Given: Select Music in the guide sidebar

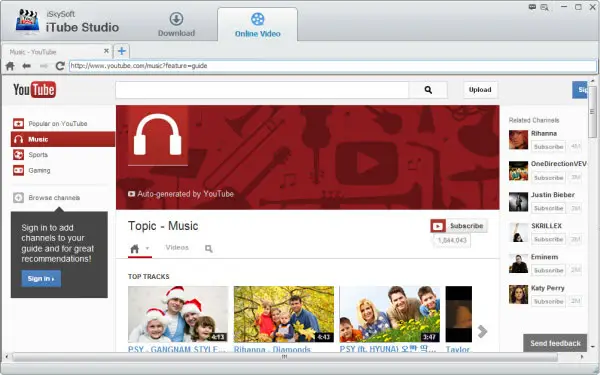Looking at the screenshot, I should pos(63,139).
